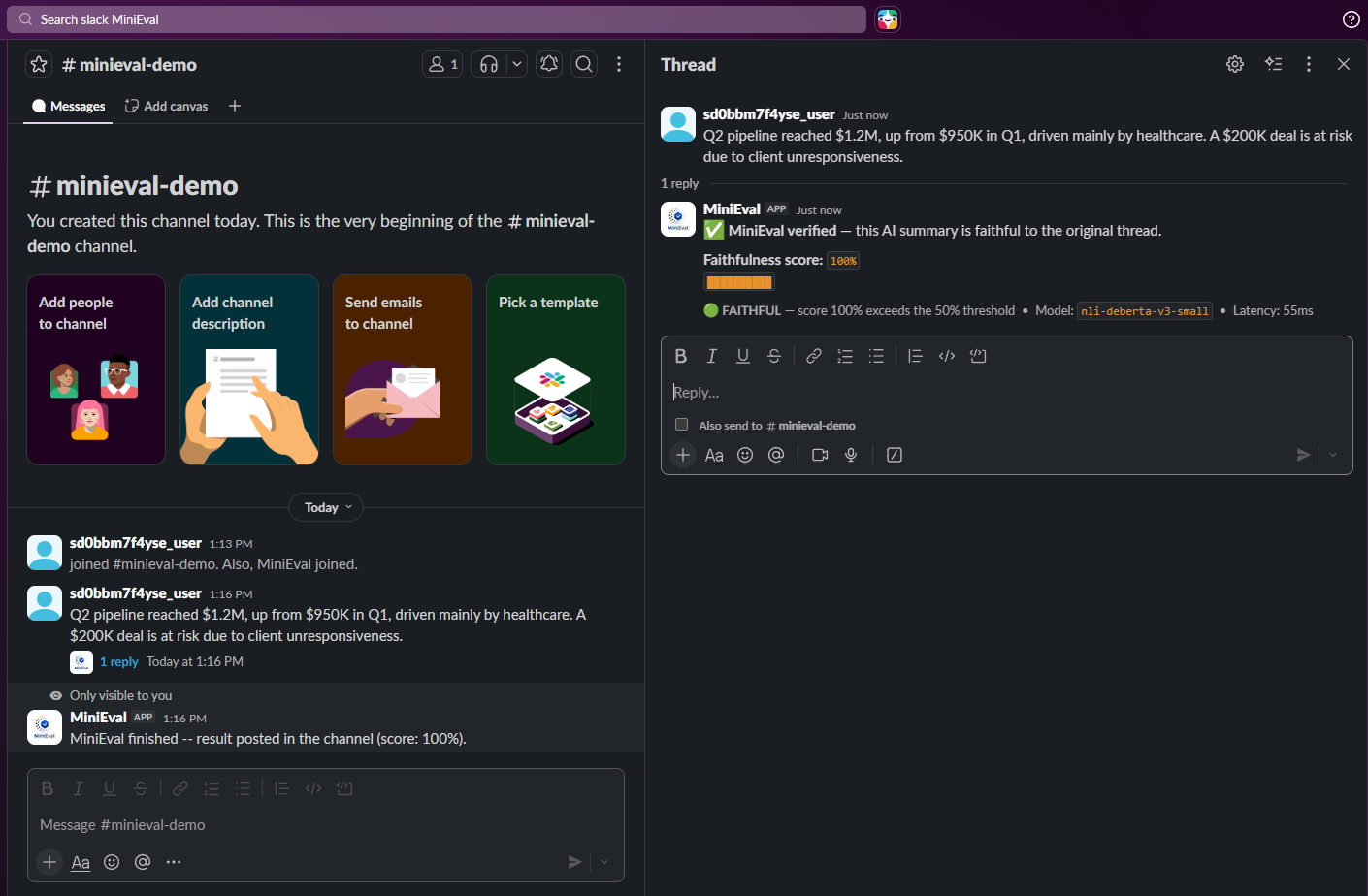Viewport: 1368px width, 896px height.
Task: Open emoji picker in the channel composer
Action: [112, 862]
